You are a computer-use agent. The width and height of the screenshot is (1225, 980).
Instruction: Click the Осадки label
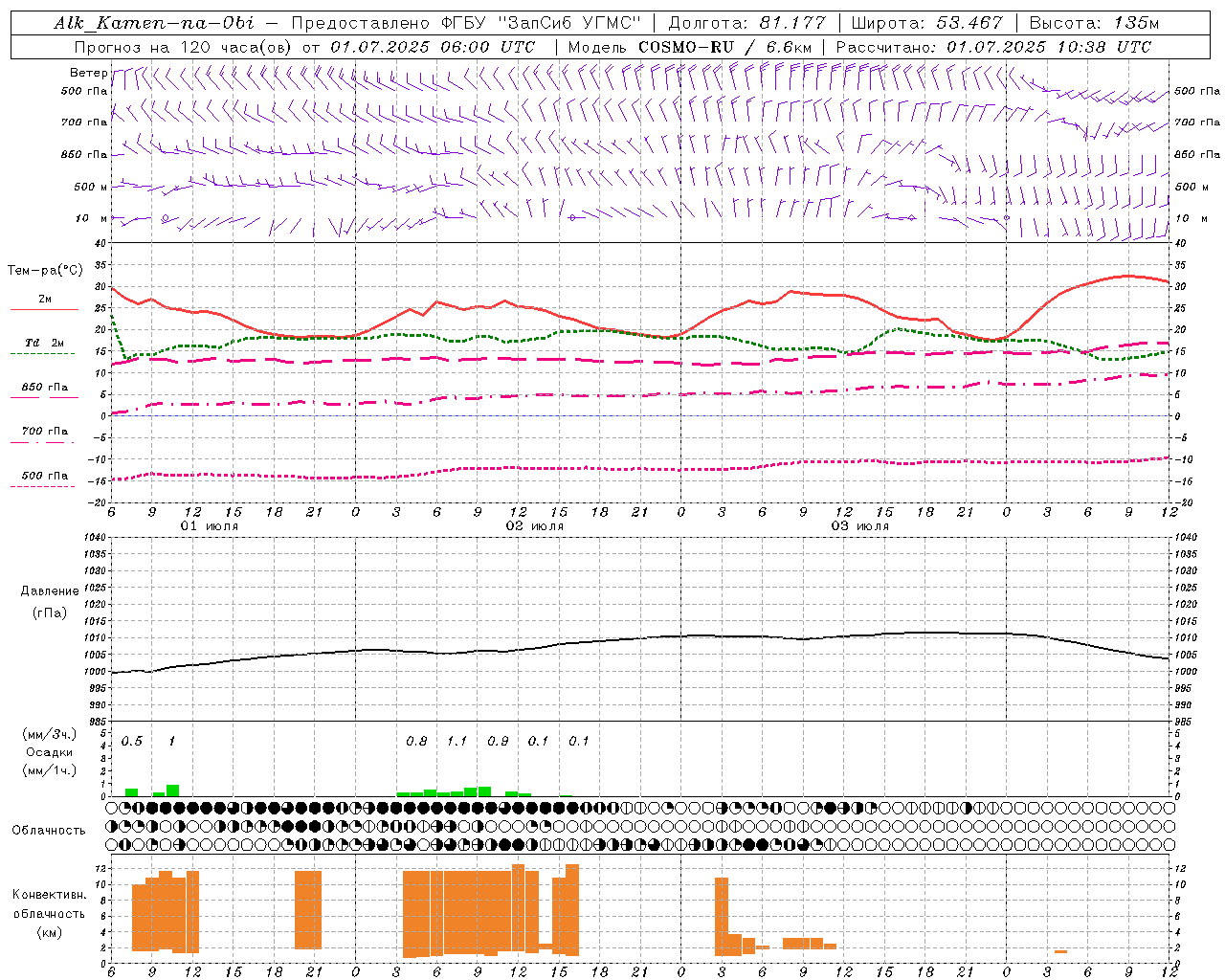pyautogui.click(x=49, y=752)
